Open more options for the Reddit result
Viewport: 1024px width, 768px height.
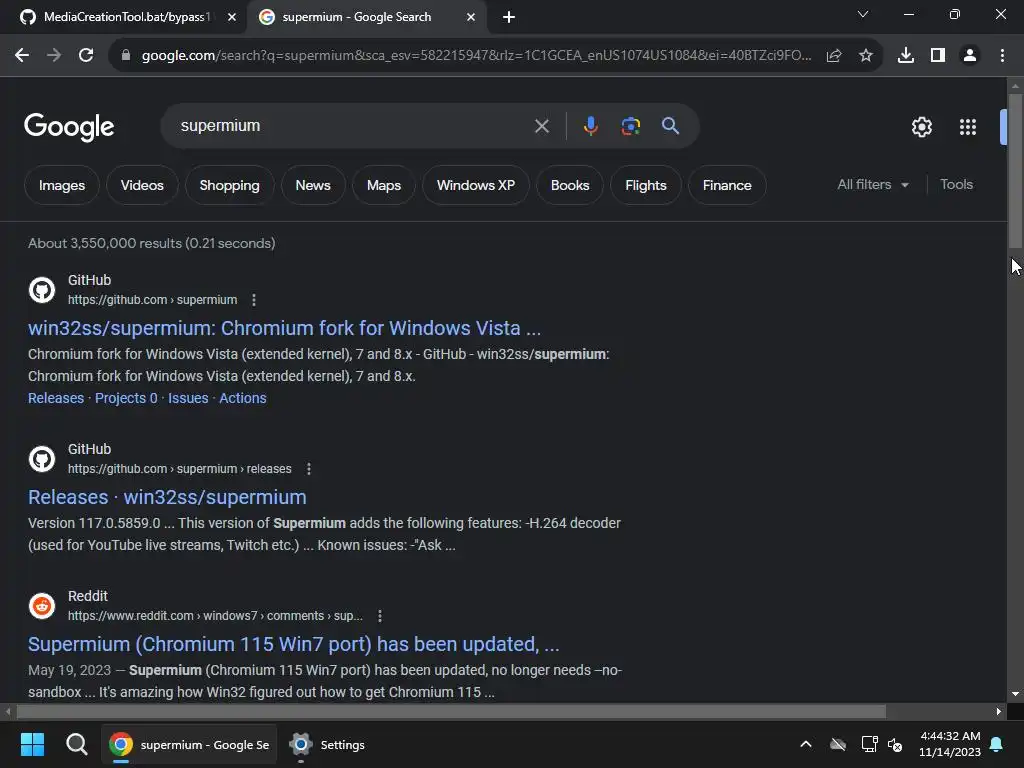coord(379,616)
